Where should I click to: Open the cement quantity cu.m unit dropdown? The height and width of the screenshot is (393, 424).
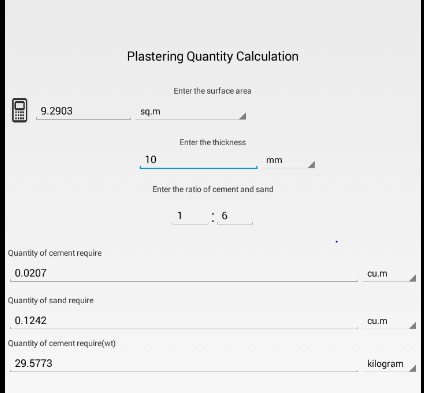pyautogui.click(x=389, y=274)
